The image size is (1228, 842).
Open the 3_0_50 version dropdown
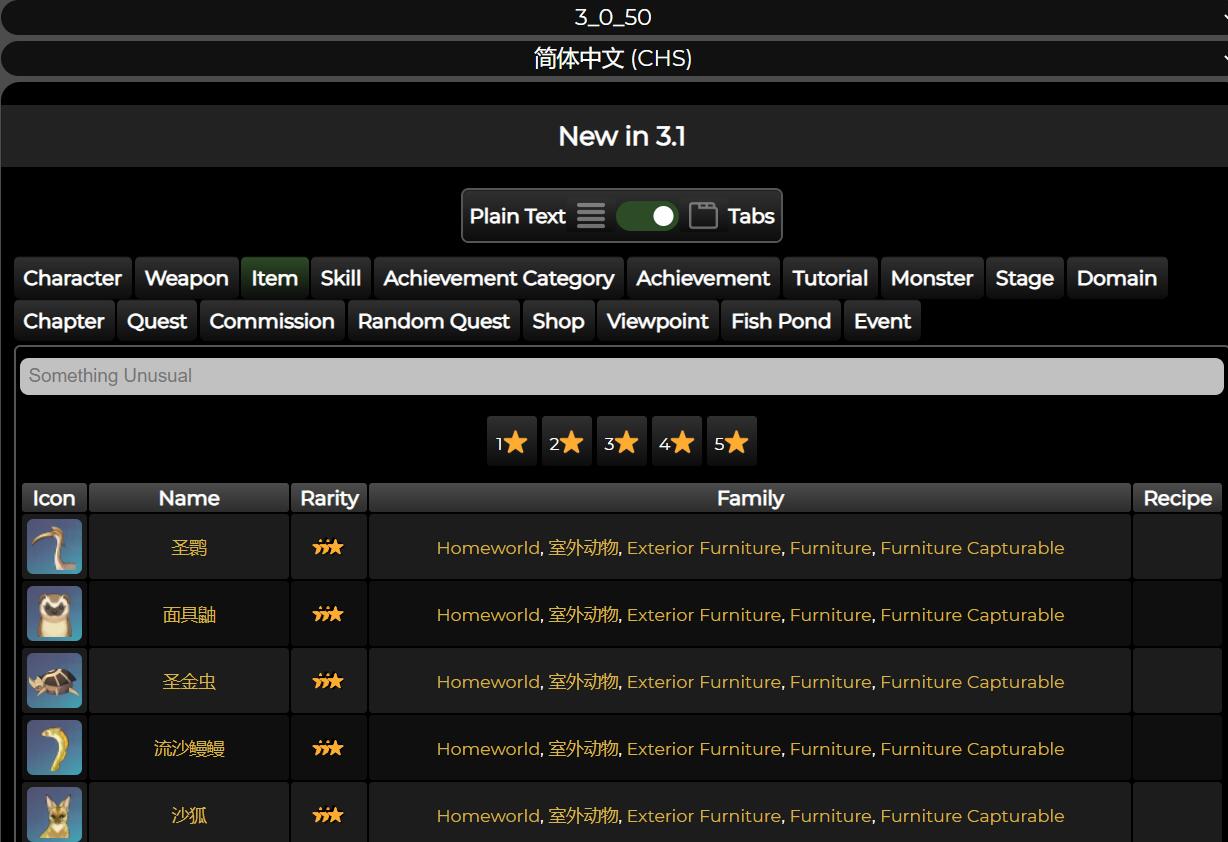pyautogui.click(x=614, y=17)
